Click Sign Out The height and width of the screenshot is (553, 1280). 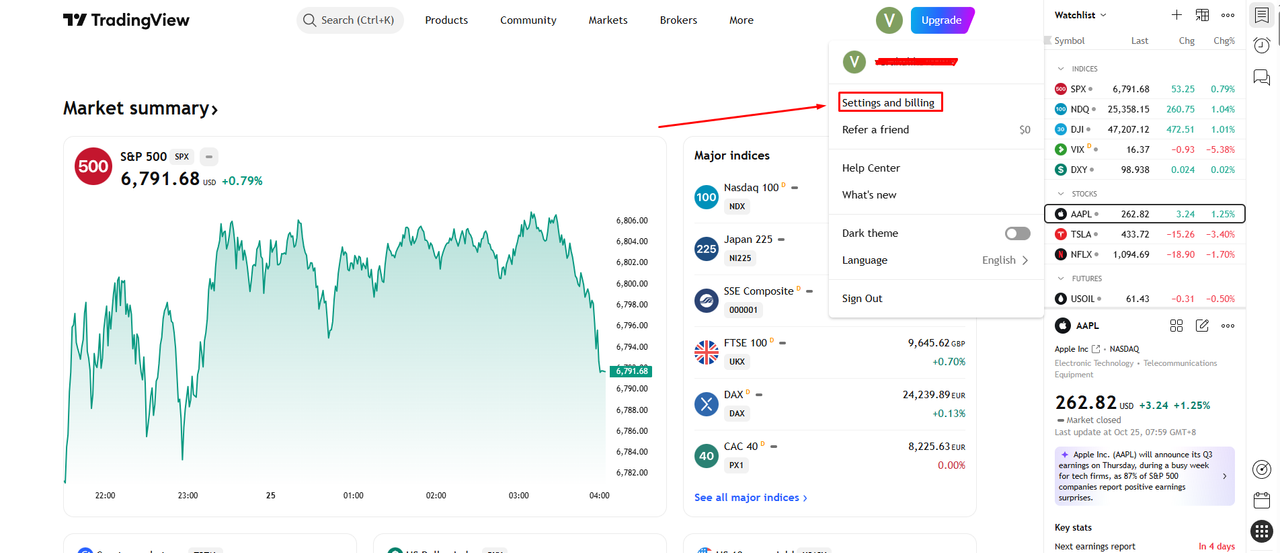point(862,298)
